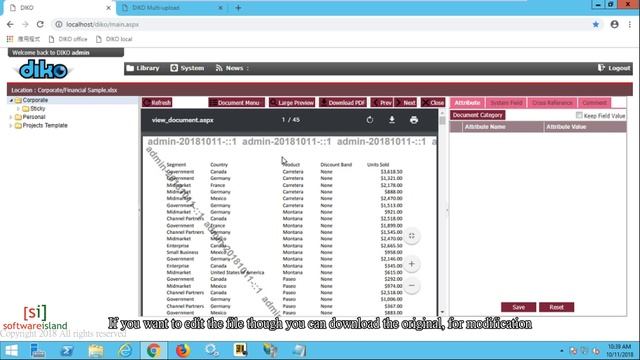640x360 pixels.
Task: Select the Projects Template folder
Action: 45,126
